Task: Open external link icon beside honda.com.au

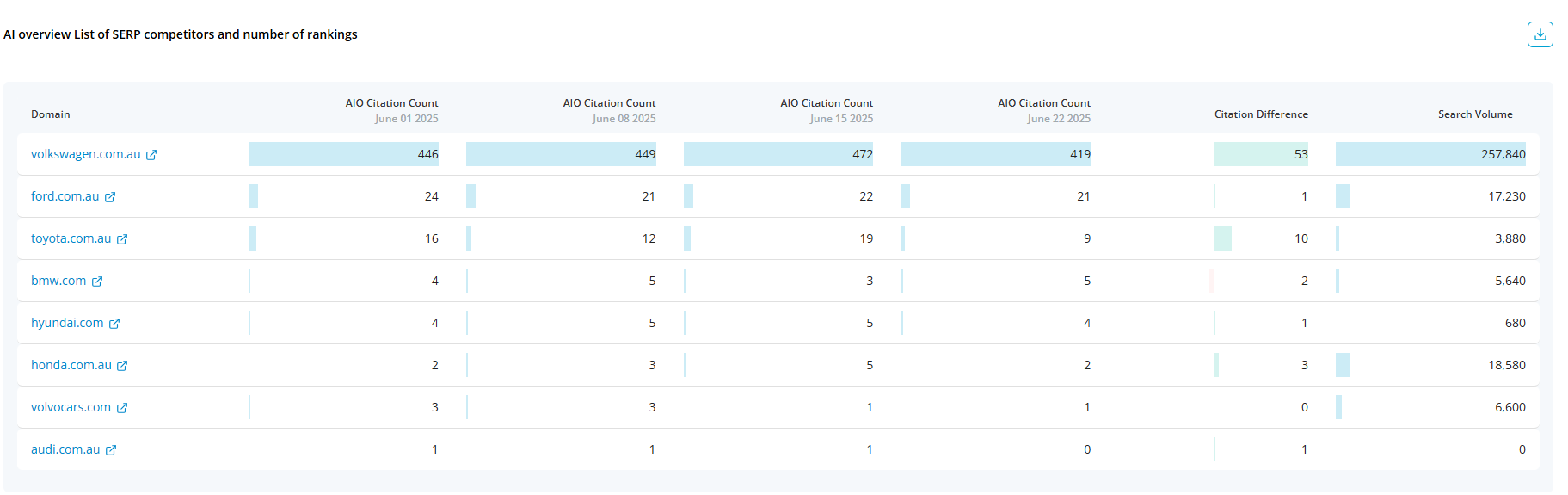Action: [122, 366]
